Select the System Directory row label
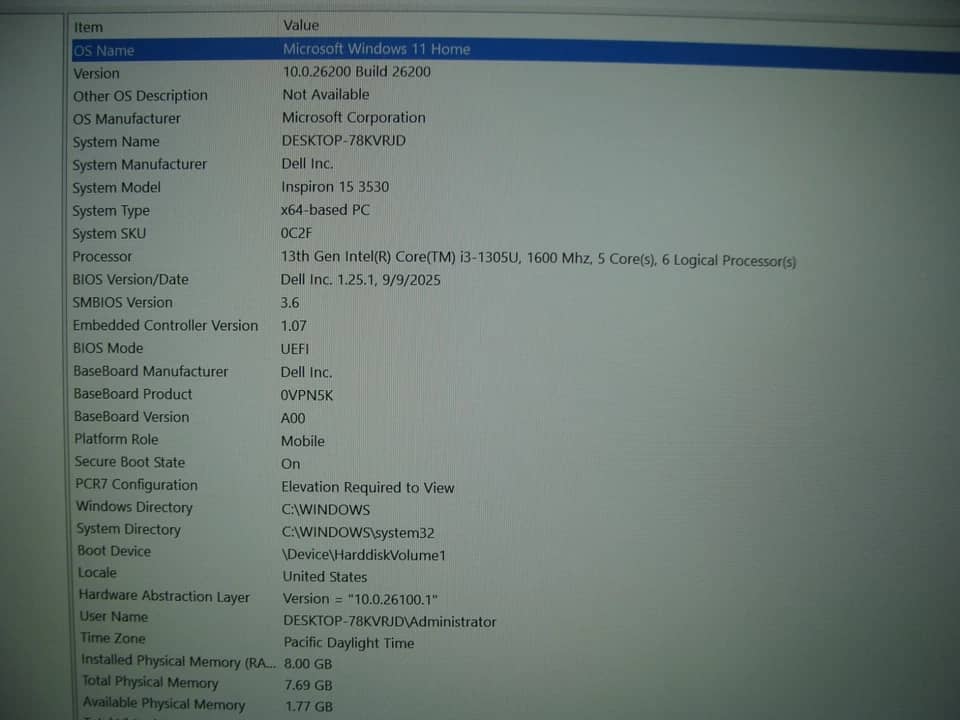960x720 pixels. pyautogui.click(x=129, y=530)
